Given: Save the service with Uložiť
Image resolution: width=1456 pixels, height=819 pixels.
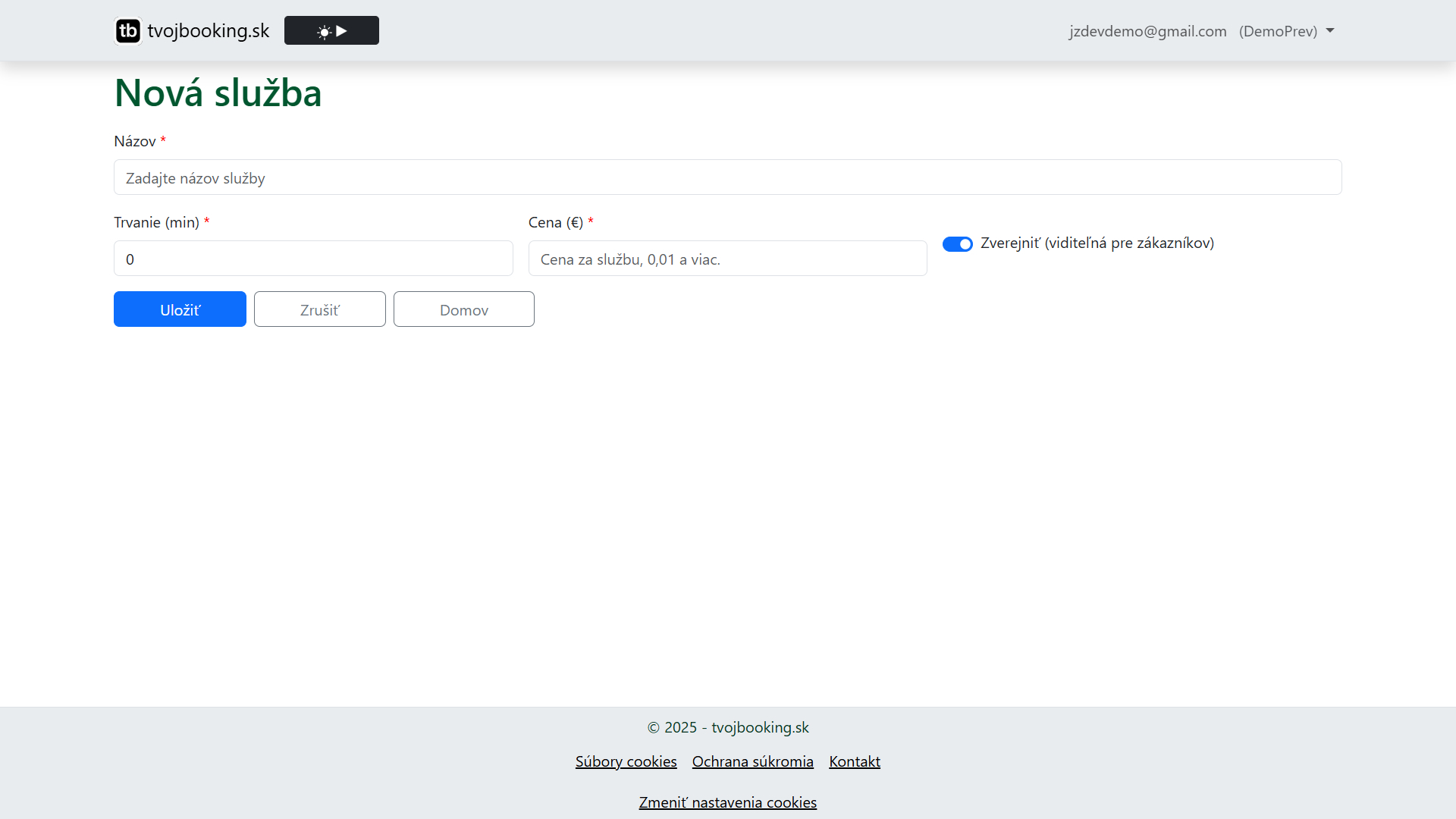Looking at the screenshot, I should click(x=180, y=309).
